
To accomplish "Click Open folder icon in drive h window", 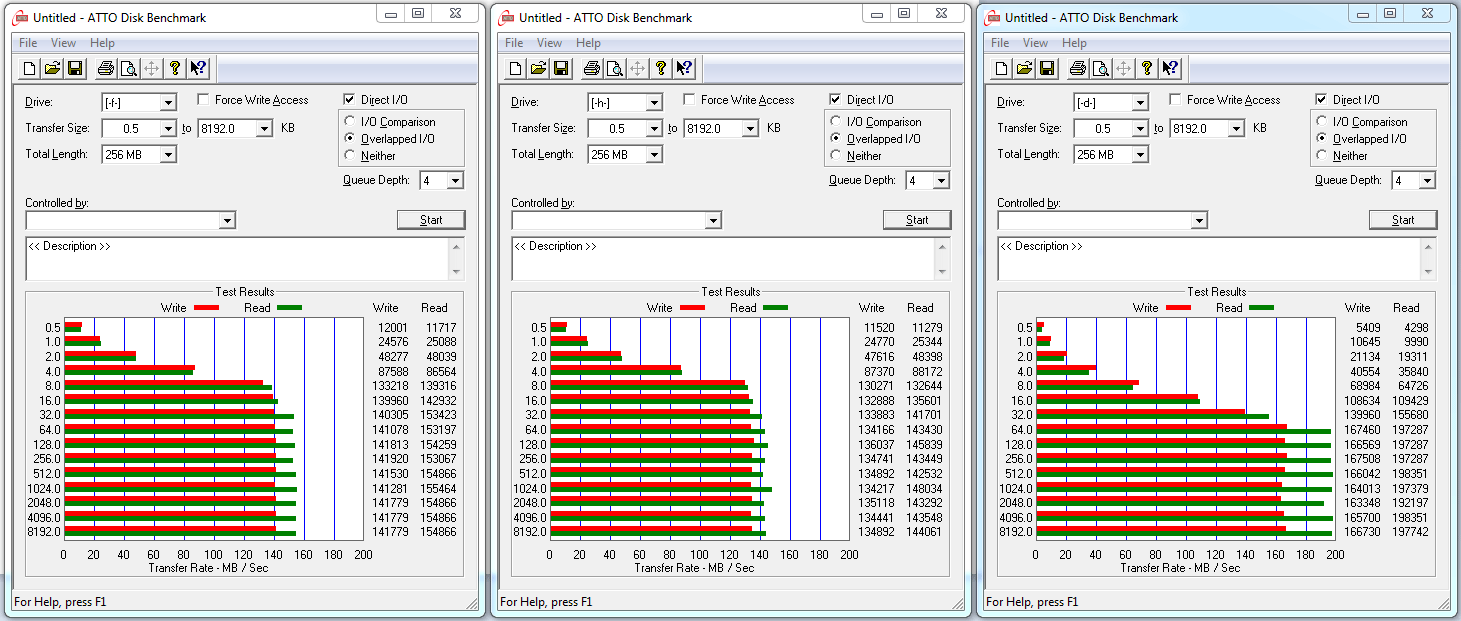I will point(538,68).
